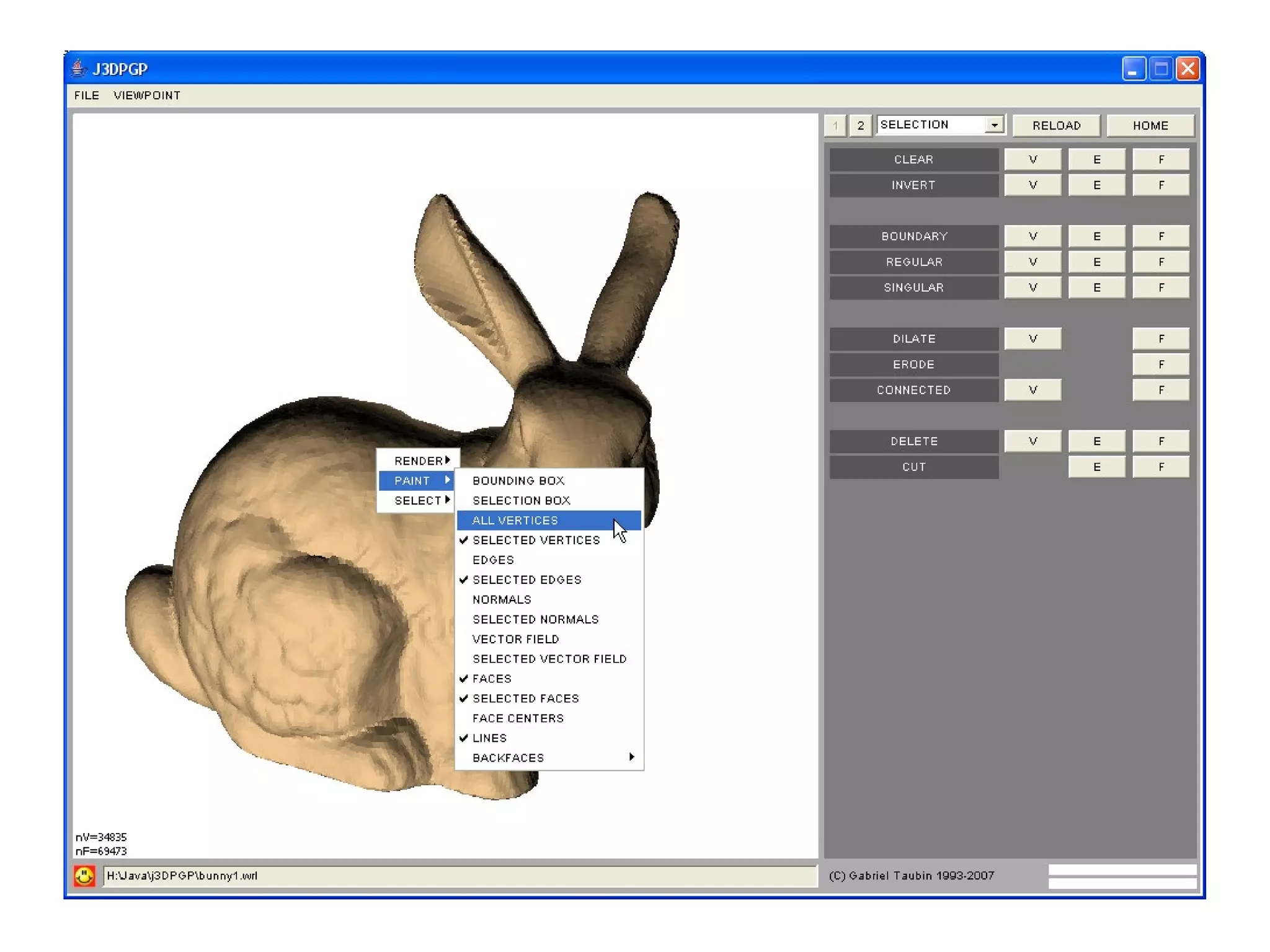Click the smiley face status icon
The image size is (1270, 952).
pos(84,875)
